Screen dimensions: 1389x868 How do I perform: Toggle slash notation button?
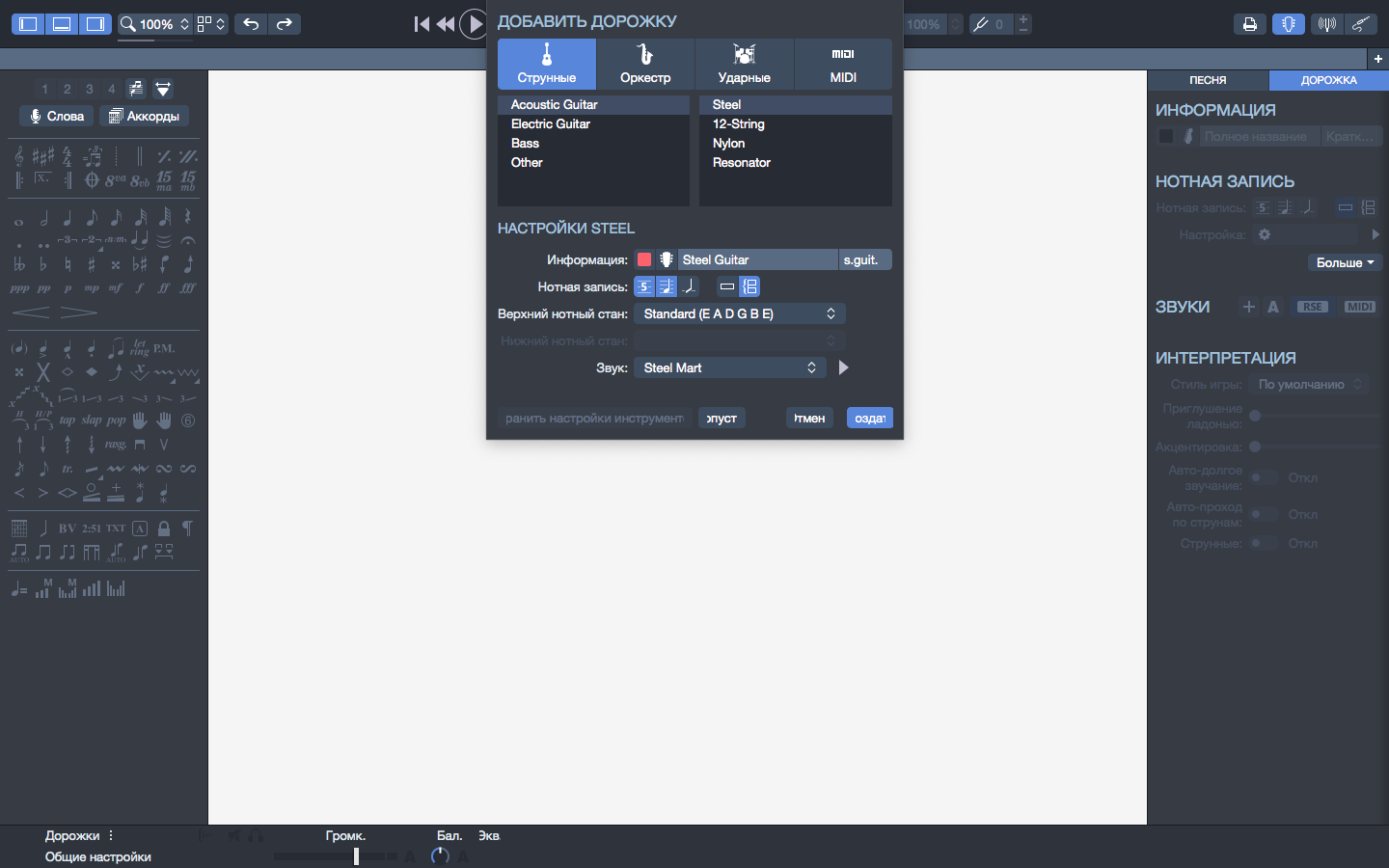point(689,286)
